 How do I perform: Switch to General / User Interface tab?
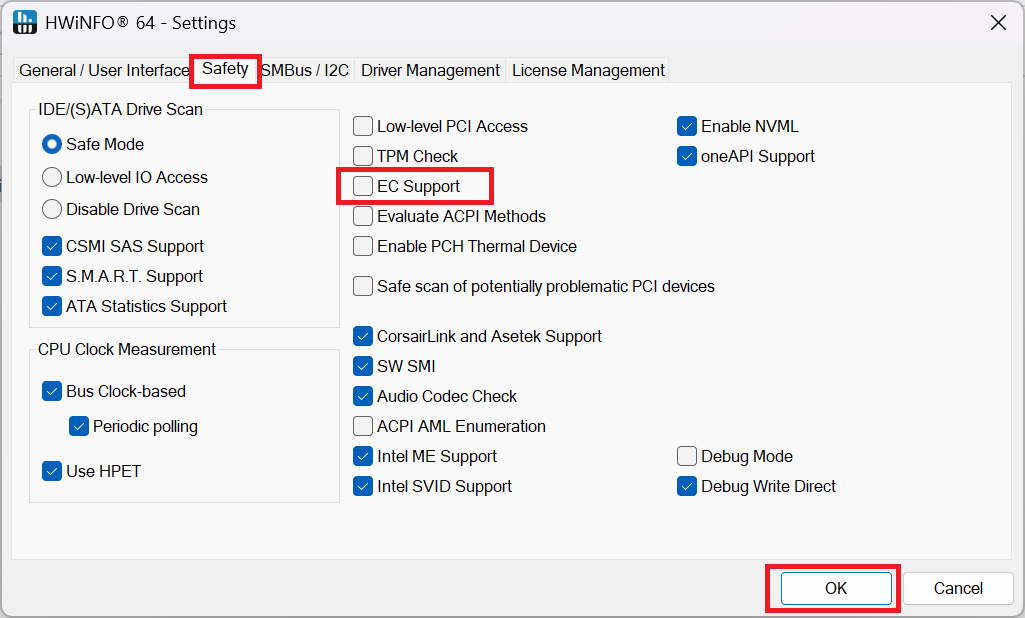[x=104, y=70]
